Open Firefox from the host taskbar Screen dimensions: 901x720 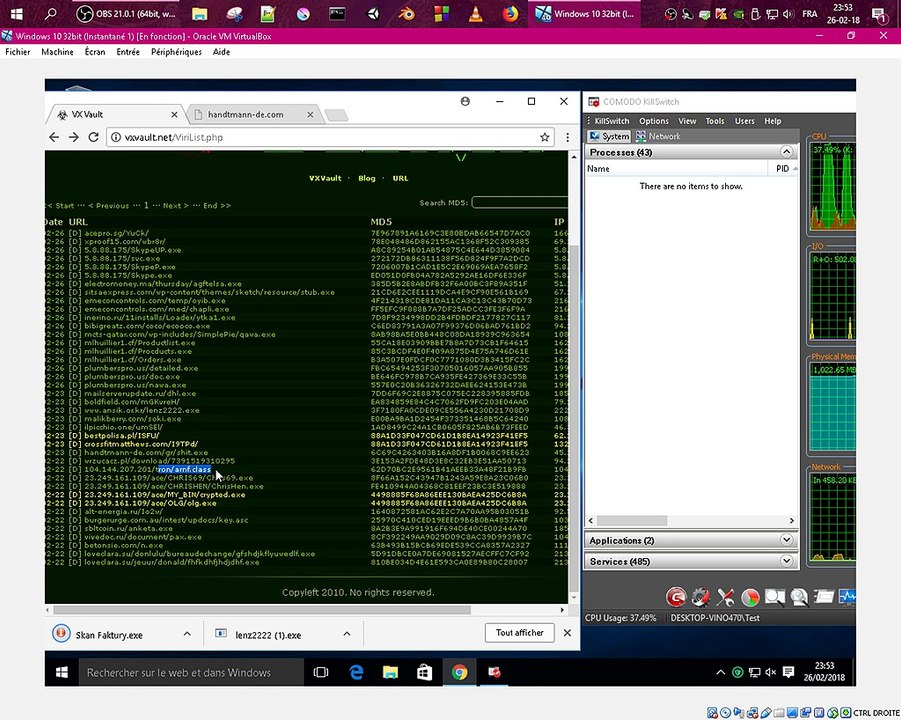(x=510, y=13)
